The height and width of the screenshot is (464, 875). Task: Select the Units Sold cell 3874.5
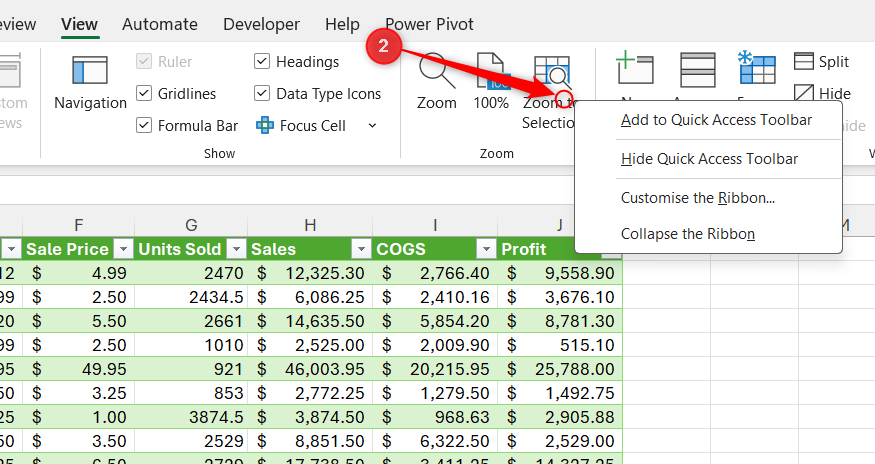pos(191,417)
